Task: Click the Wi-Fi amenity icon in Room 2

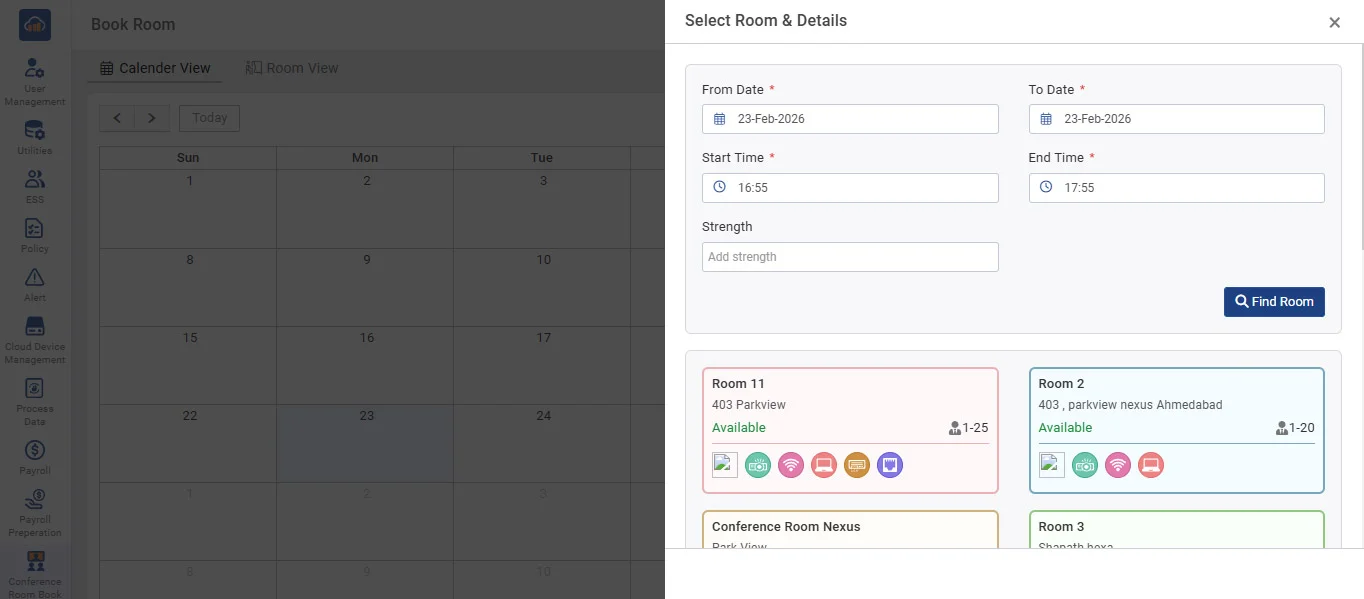Action: 1118,465
